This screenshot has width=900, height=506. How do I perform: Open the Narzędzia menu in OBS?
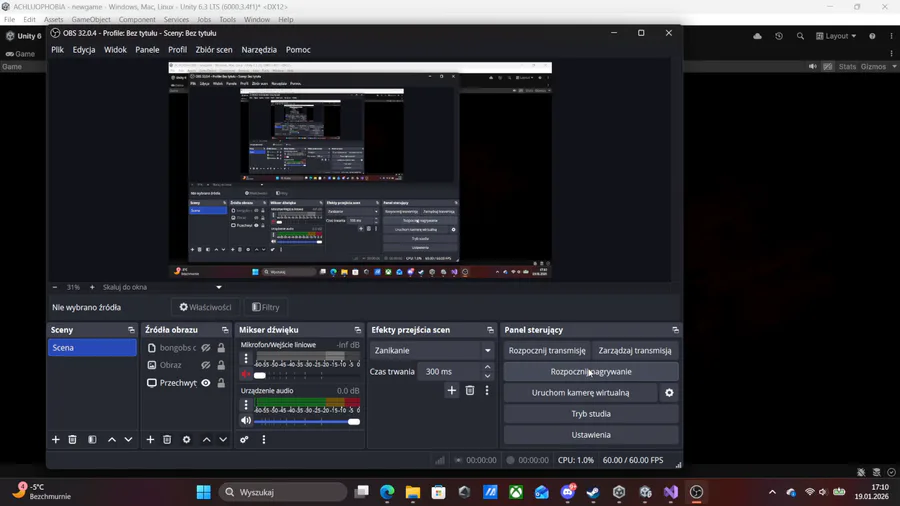coord(259,50)
